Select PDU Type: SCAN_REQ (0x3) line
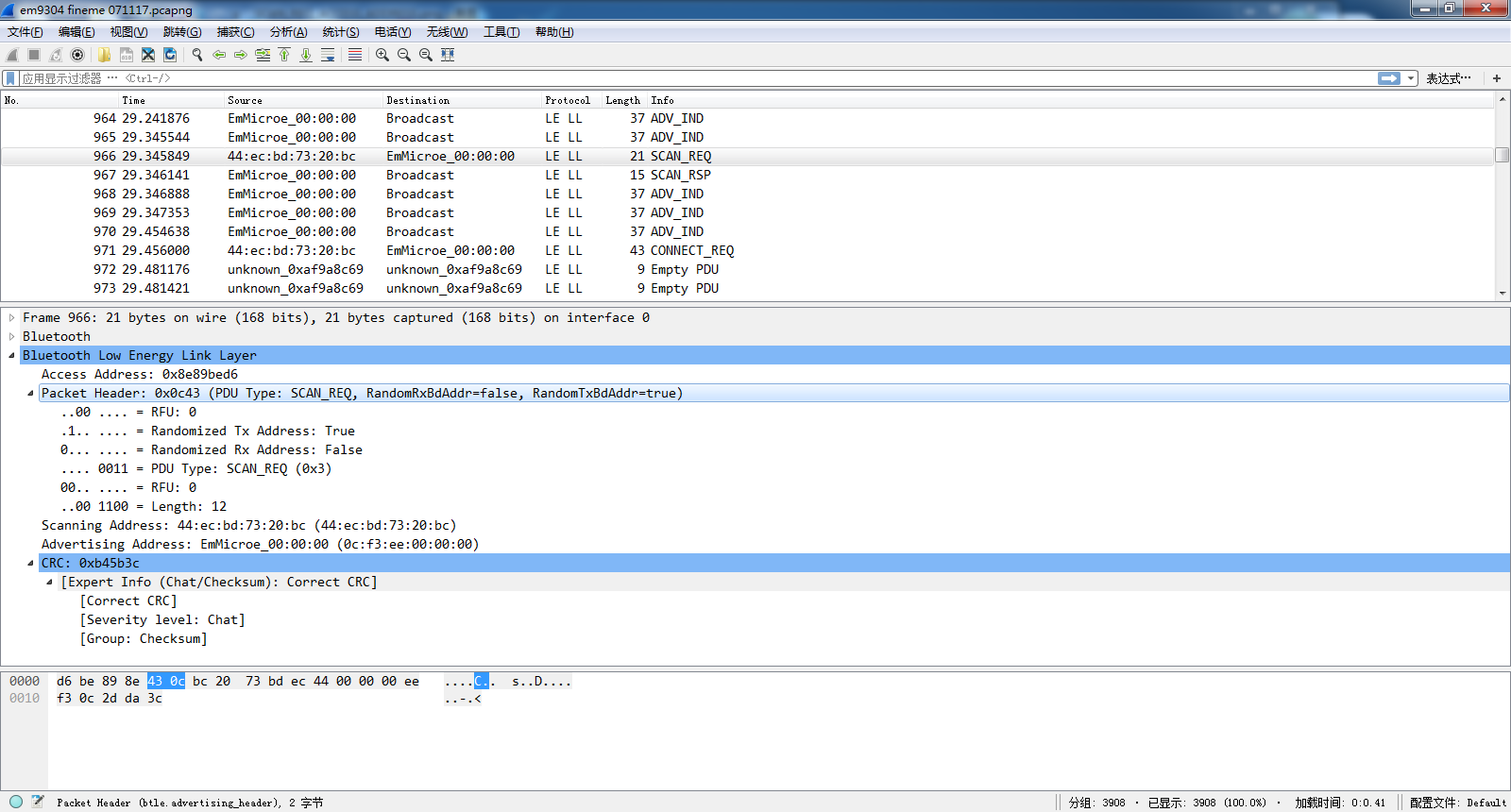This screenshot has height=812, width=1511. (195, 469)
